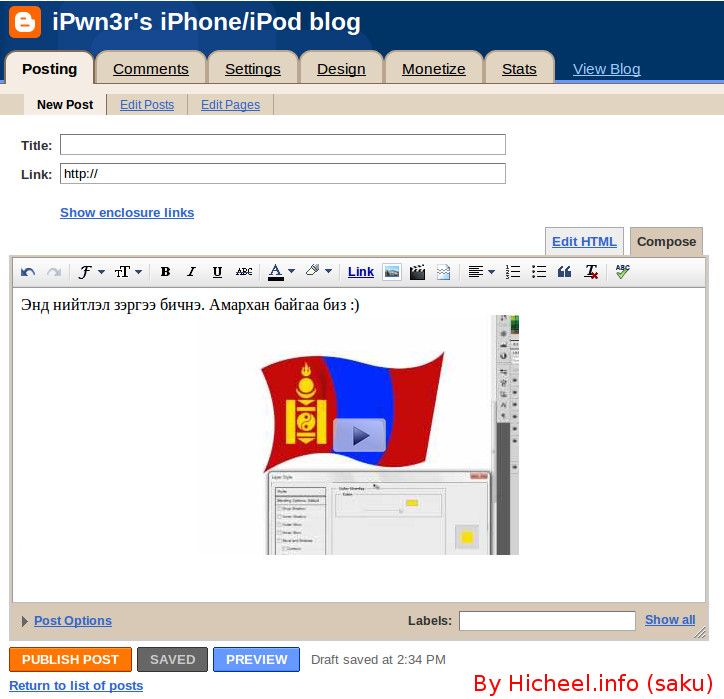Screen dimensions: 724x699
Task: Click the background highlight color icon
Action: pyautogui.click(x=313, y=271)
